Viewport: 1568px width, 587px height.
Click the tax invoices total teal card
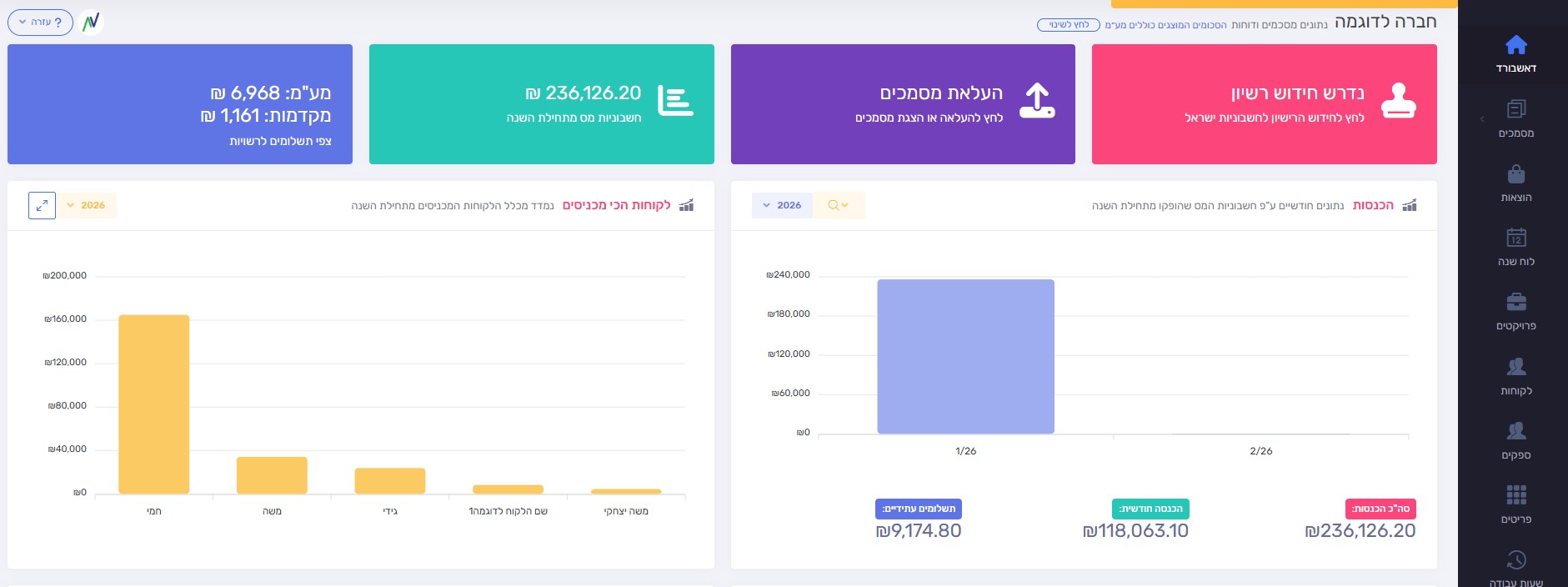coord(541,104)
